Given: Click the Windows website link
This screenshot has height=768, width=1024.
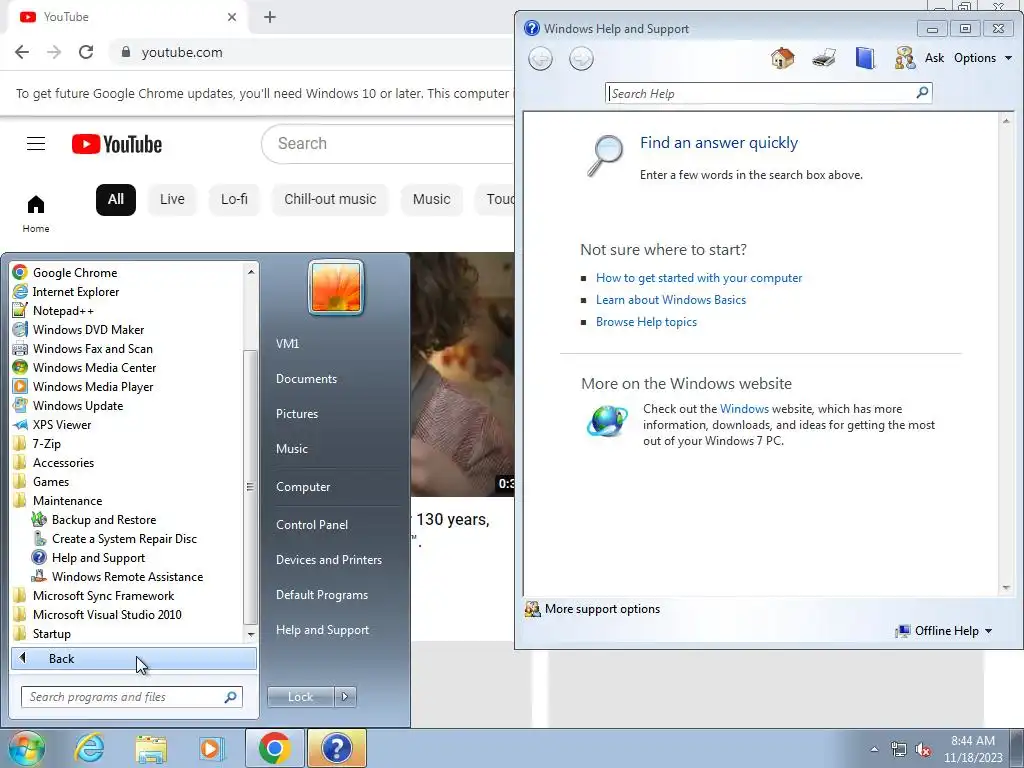Looking at the screenshot, I should point(744,409).
